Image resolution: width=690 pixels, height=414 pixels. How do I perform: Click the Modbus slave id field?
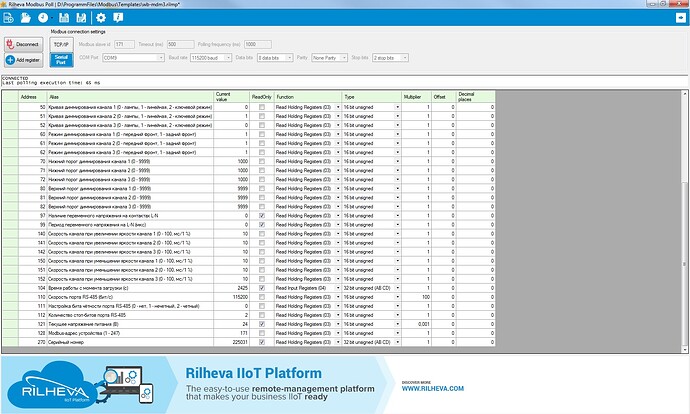(124, 44)
